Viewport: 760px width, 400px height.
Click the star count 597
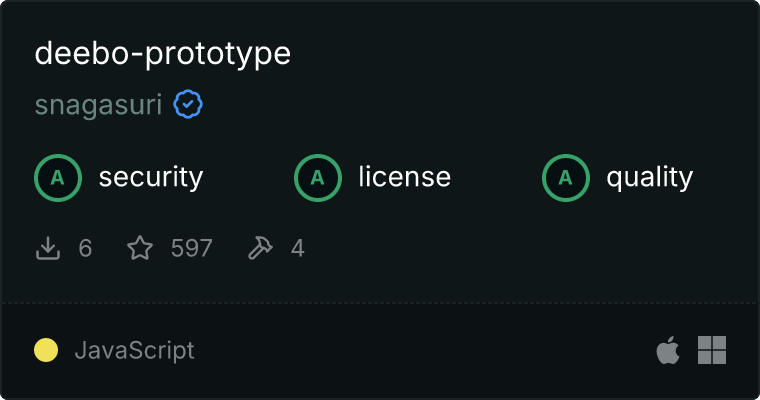[191, 248]
